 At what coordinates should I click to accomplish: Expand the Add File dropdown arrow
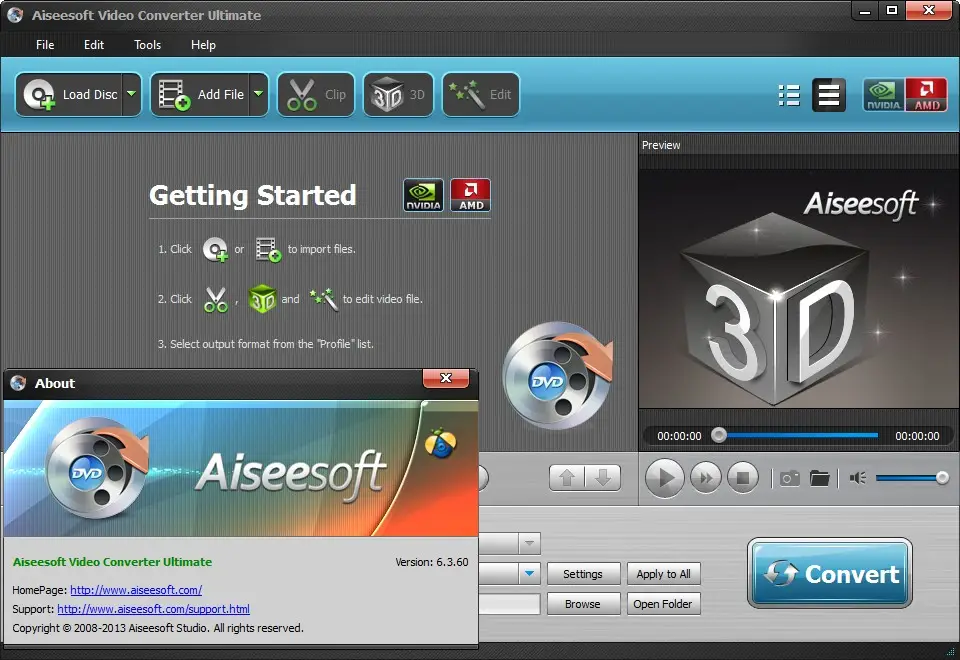(x=258, y=94)
